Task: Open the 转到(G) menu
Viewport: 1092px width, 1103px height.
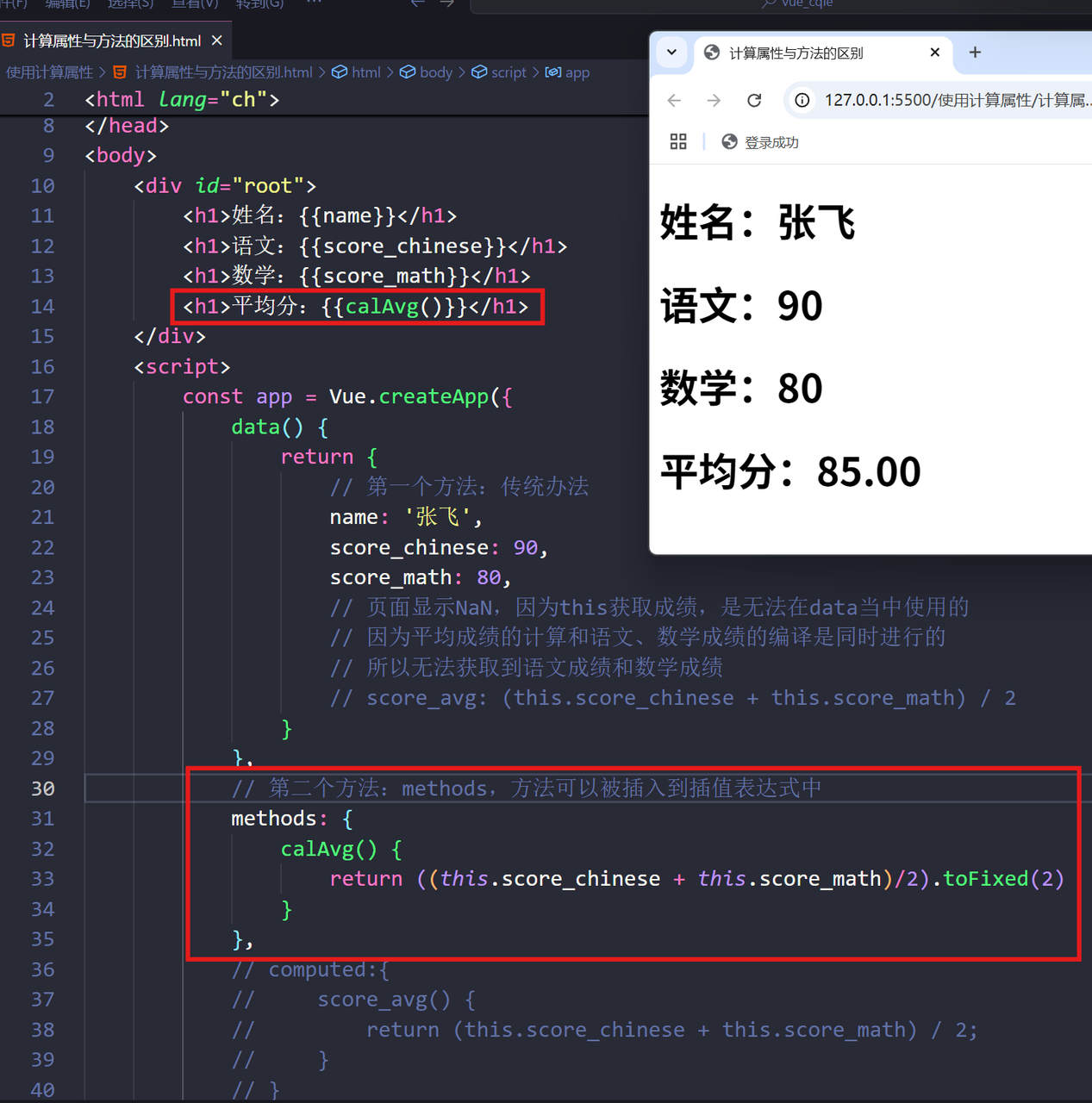Action: (260, 4)
